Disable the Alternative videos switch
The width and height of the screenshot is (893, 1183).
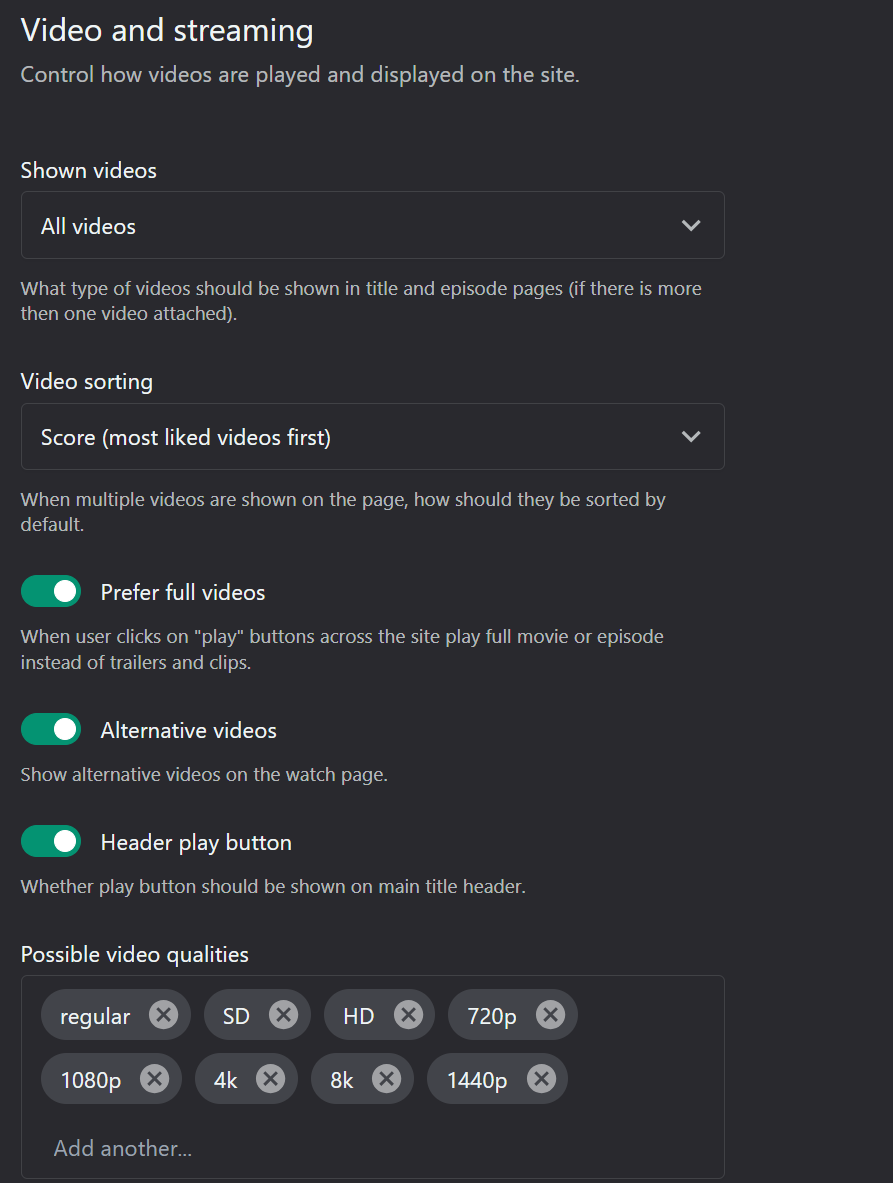tap(51, 730)
